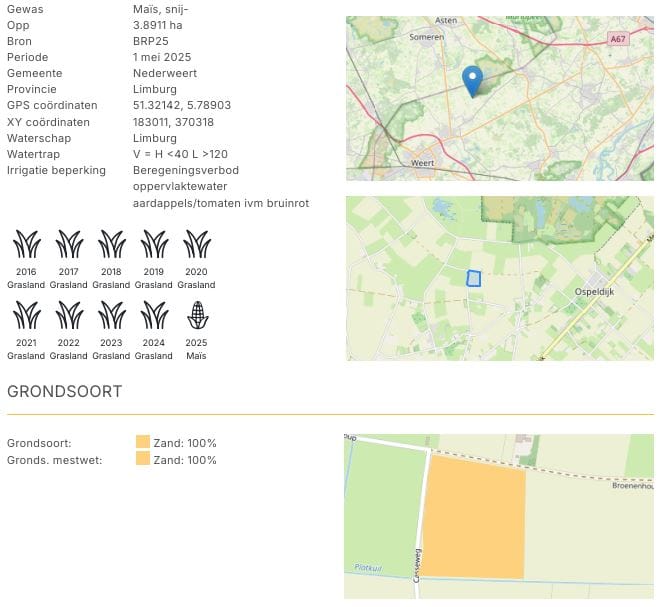Click the GRONDSOORT section heading
The width and height of the screenshot is (670, 607).
pyautogui.click(x=65, y=392)
